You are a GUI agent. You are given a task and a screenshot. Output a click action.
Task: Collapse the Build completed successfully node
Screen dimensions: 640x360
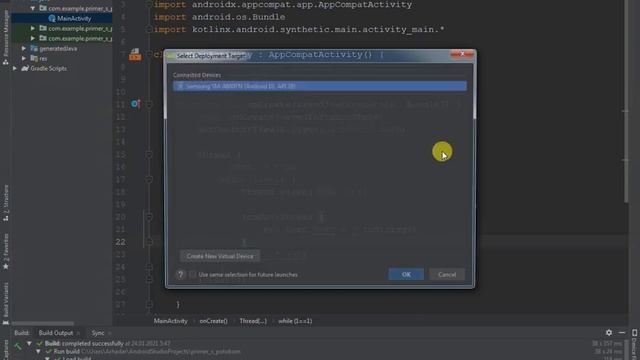(x=29, y=344)
